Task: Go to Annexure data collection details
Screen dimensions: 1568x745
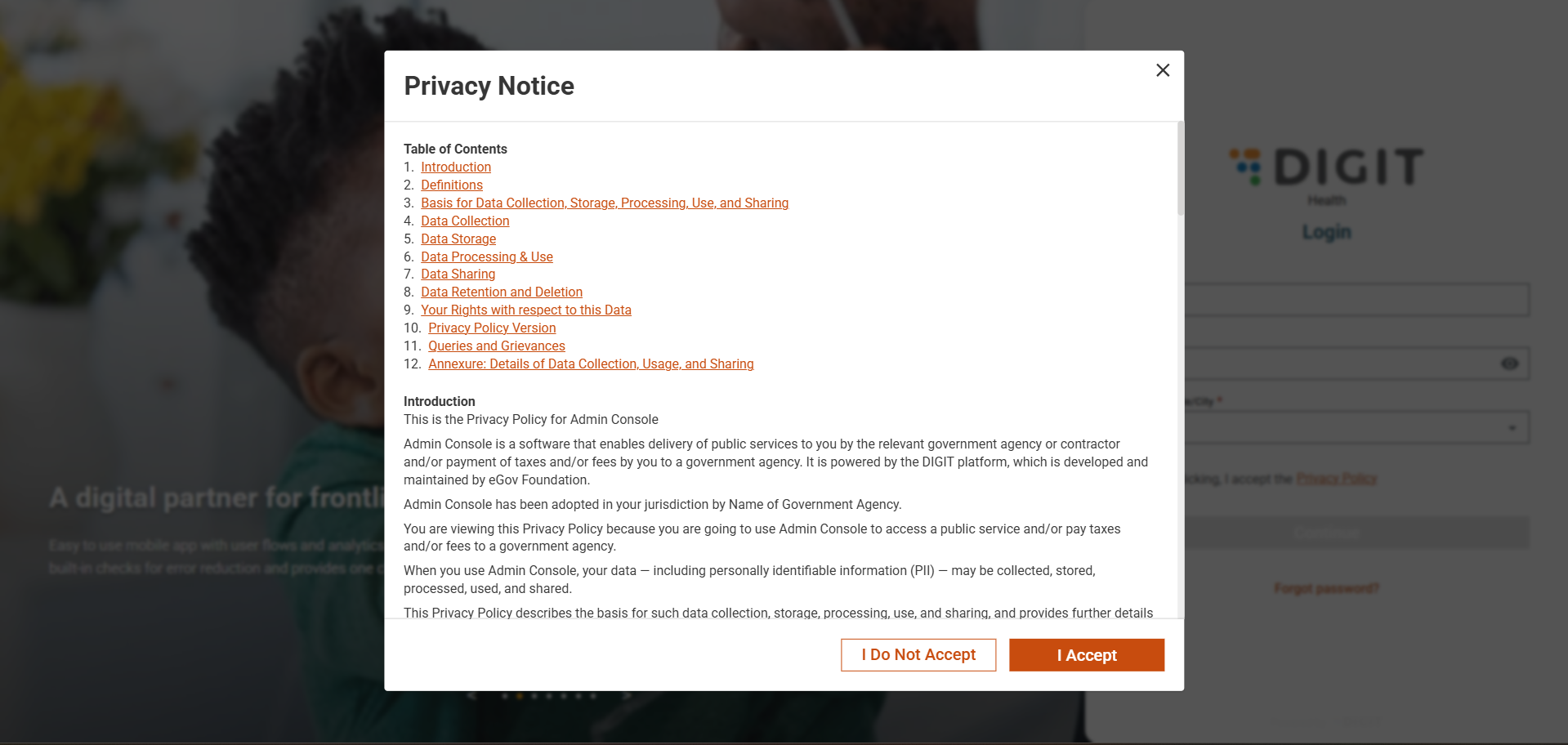Action: (x=591, y=364)
